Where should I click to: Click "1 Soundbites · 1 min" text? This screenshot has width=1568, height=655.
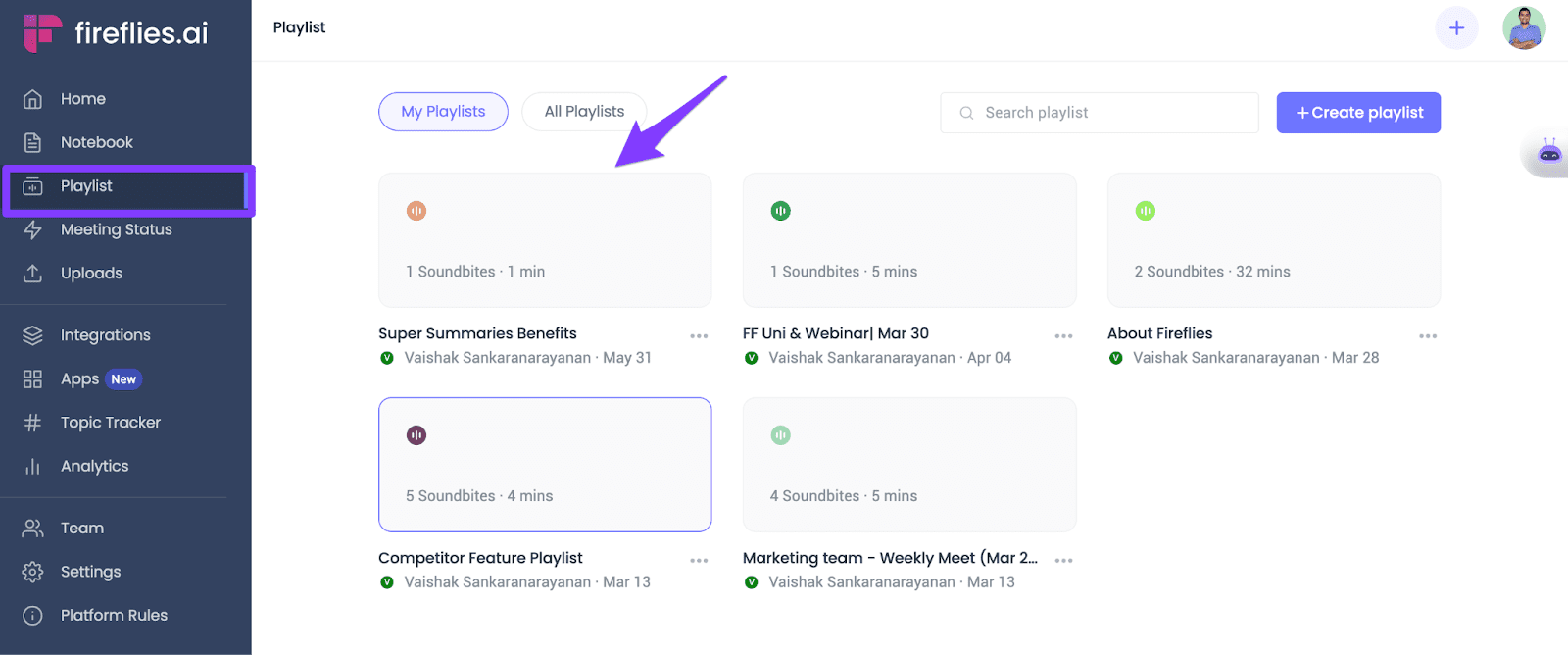[475, 272]
